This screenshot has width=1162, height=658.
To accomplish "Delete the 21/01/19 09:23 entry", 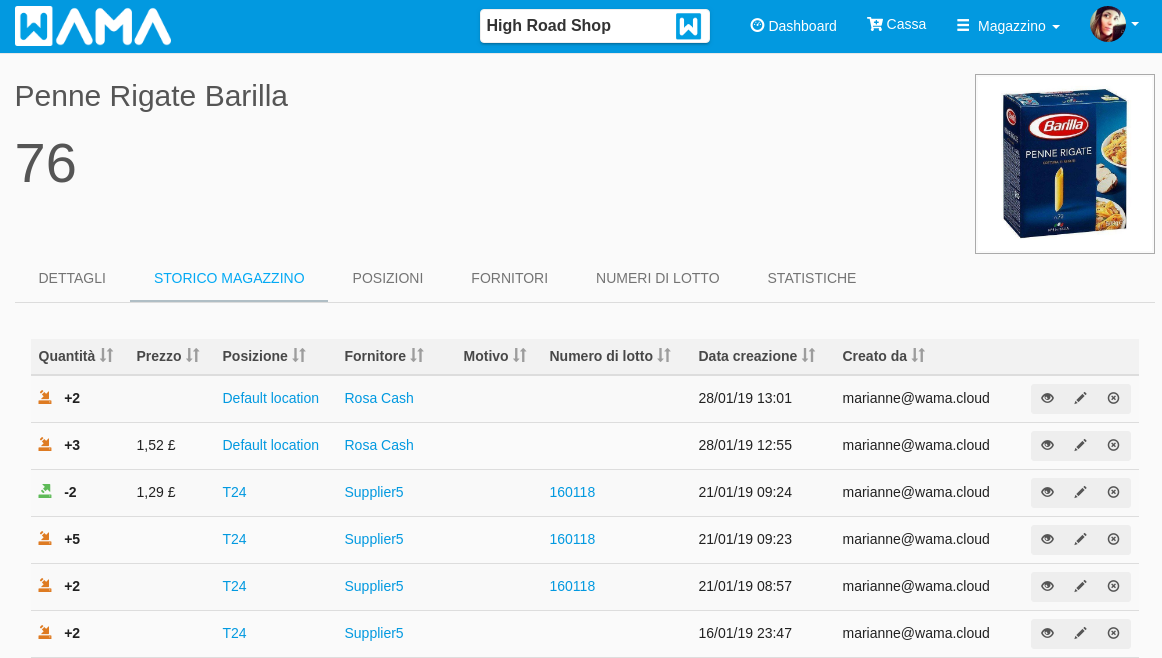I will pyautogui.click(x=1113, y=539).
